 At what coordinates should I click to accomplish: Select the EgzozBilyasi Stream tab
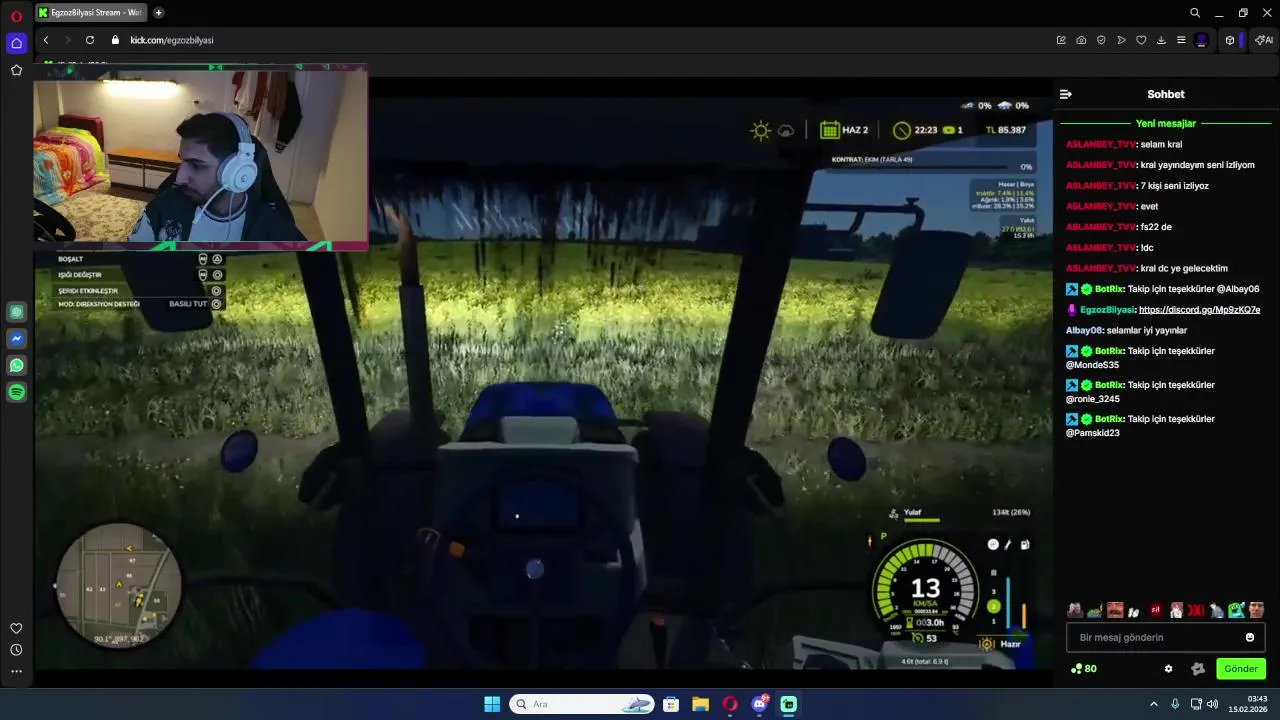tap(91, 13)
